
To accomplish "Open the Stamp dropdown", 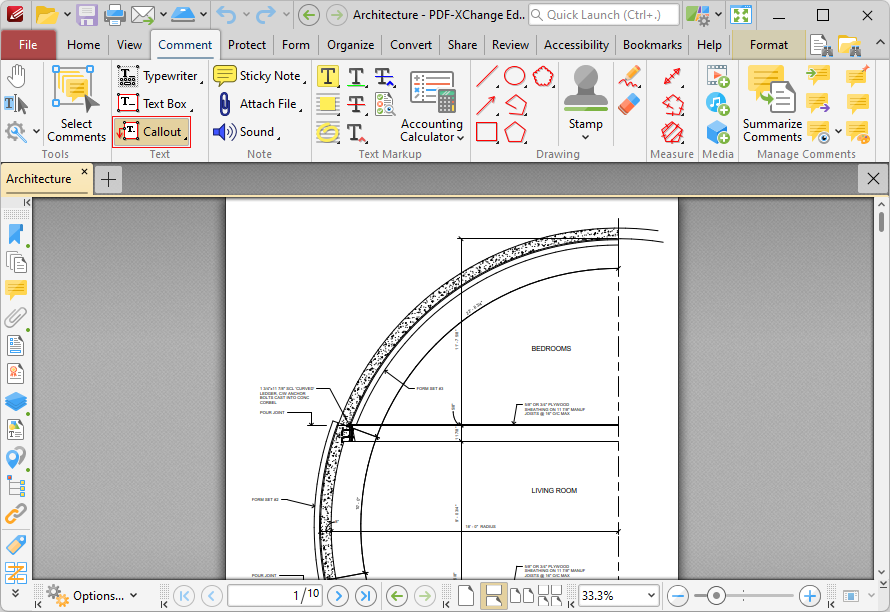I will pyautogui.click(x=585, y=137).
